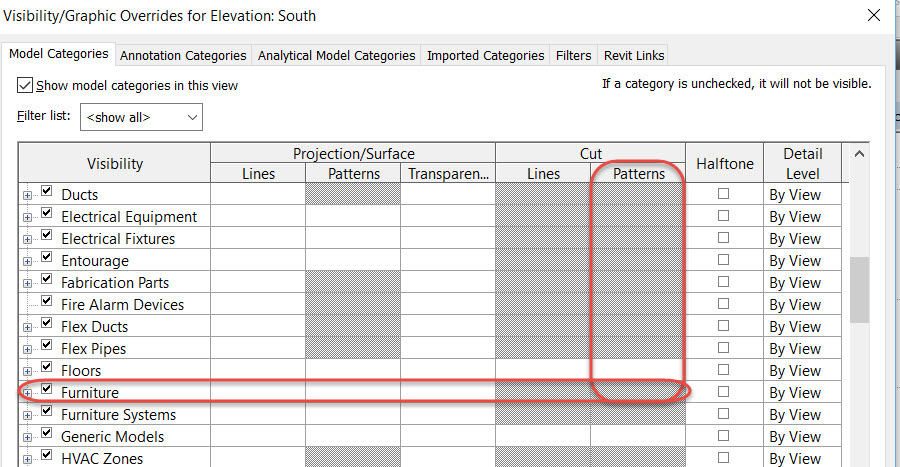Enable Halftone for Electrical Fixtures

723,238
